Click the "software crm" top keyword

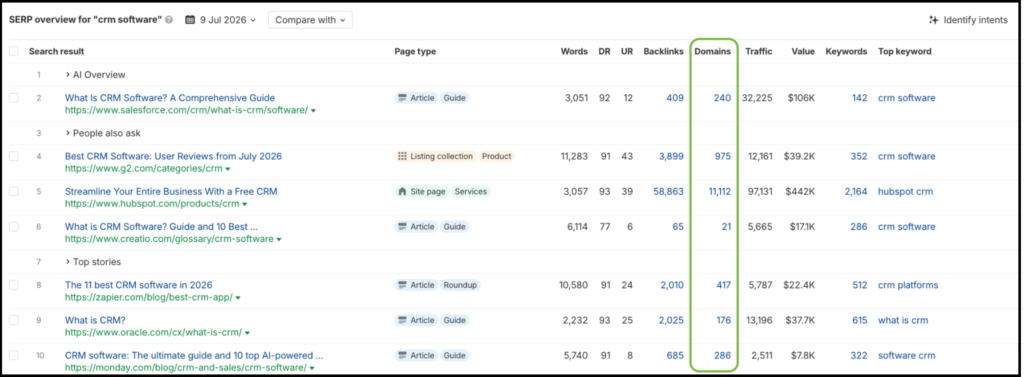click(x=906, y=355)
